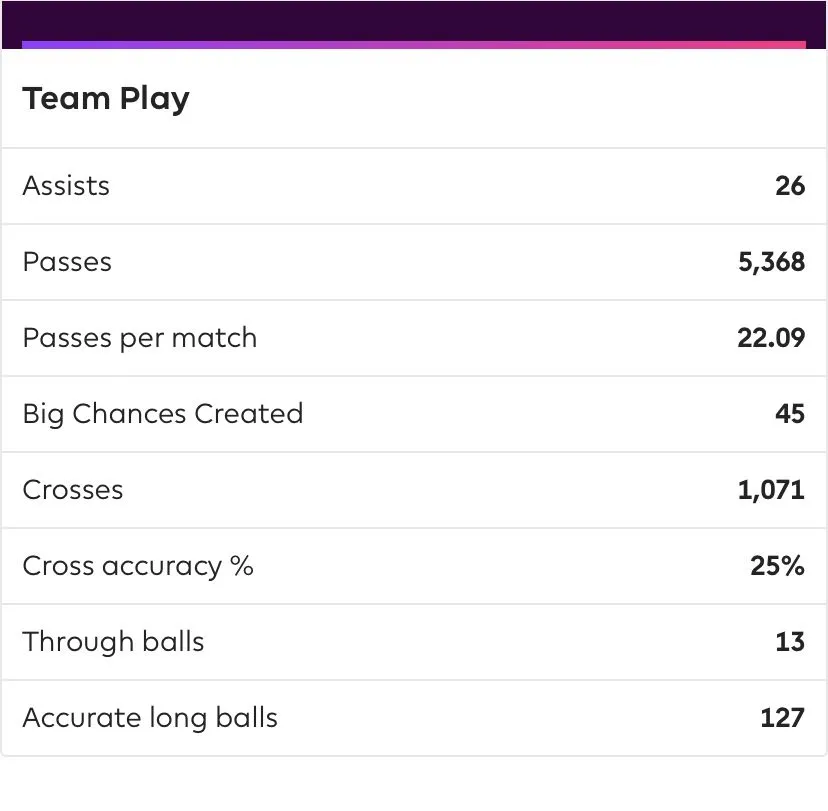The width and height of the screenshot is (828, 811).
Task: Select the 1,071 crosses value
Action: [x=771, y=490]
